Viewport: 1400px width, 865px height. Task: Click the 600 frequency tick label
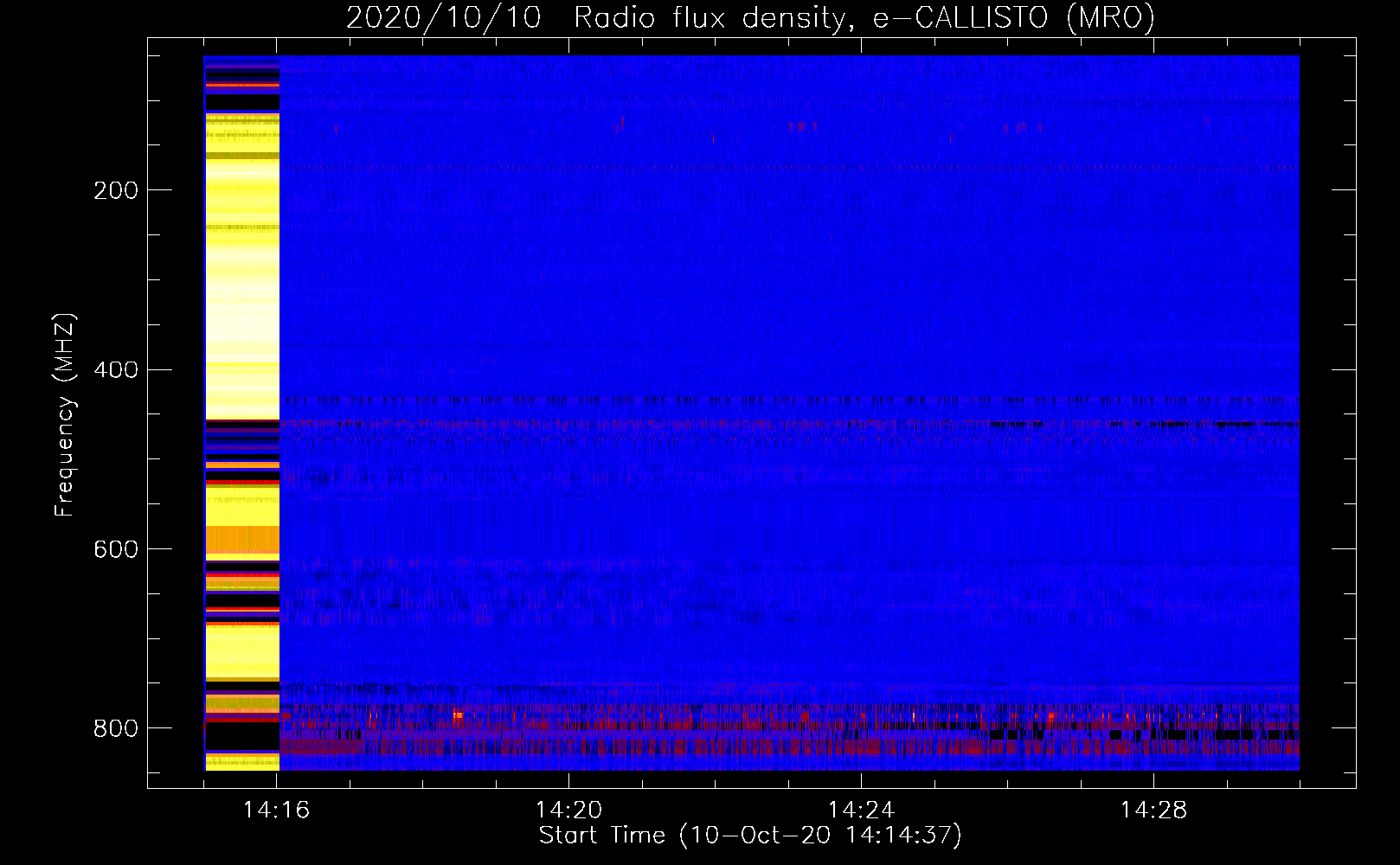[116, 550]
